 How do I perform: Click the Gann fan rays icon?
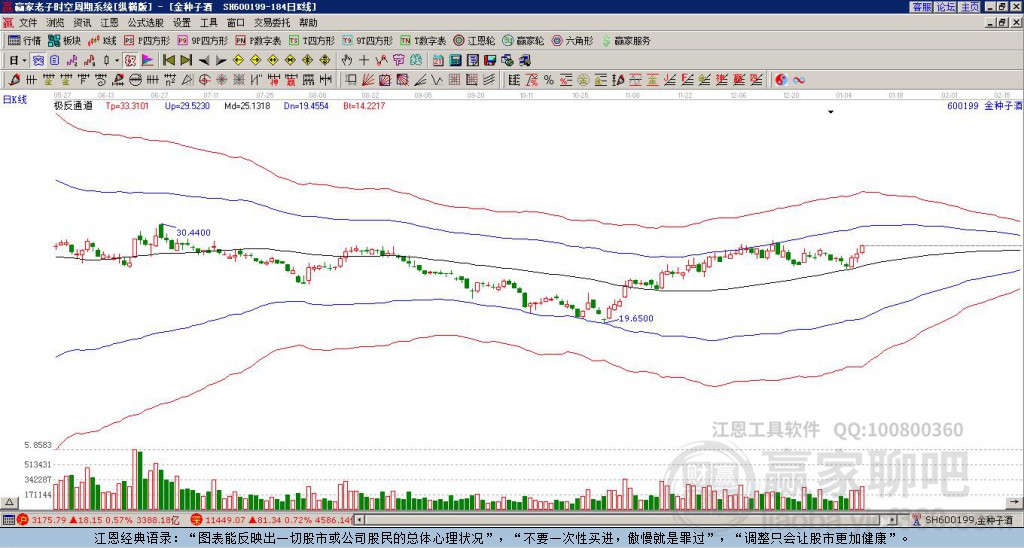point(368,80)
